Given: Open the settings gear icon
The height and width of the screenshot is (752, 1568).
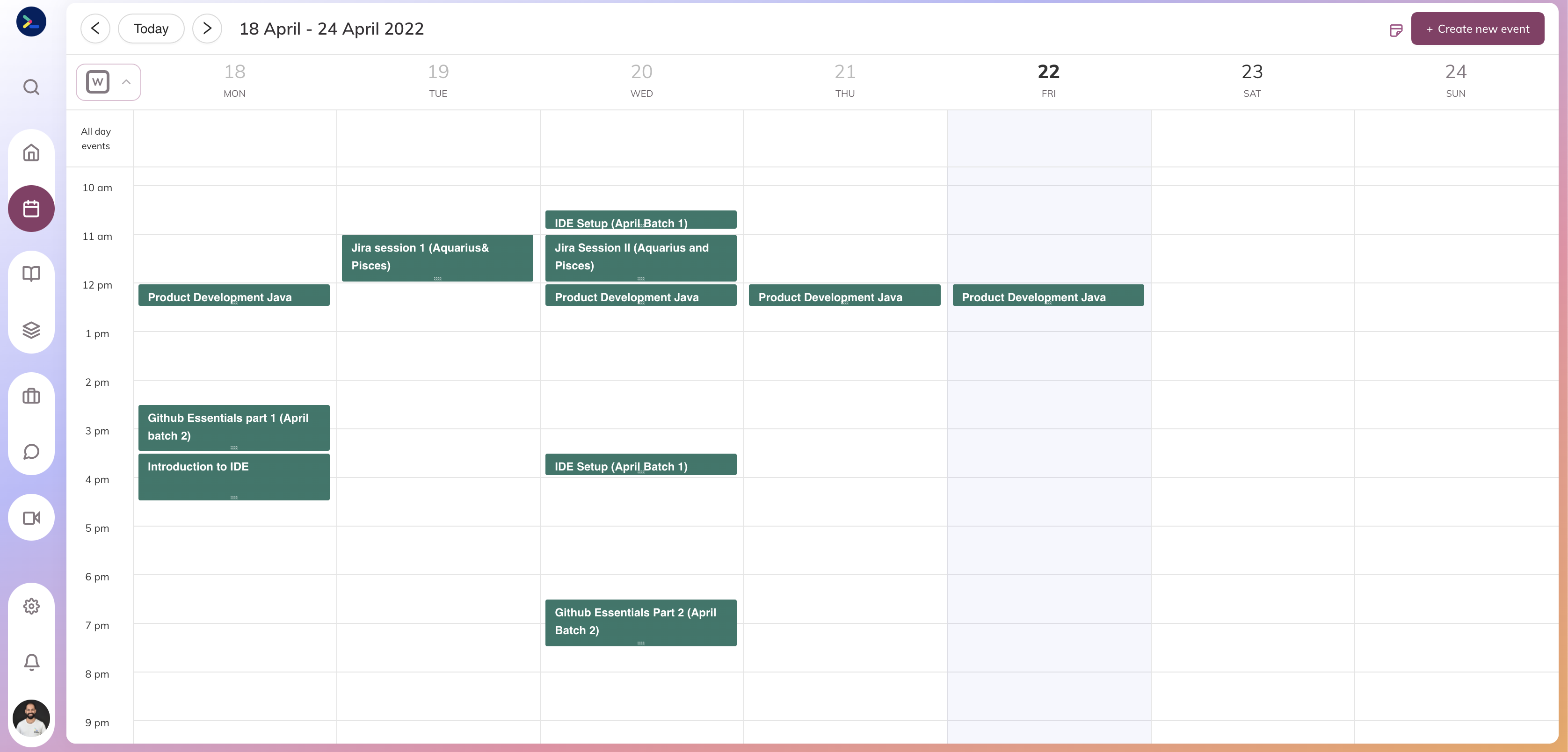Looking at the screenshot, I should click(31, 606).
